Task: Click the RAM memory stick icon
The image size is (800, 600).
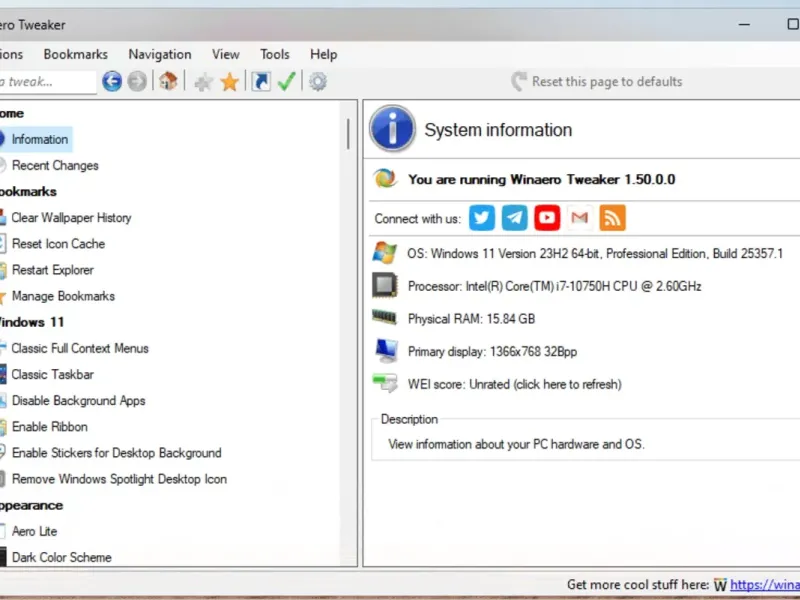Action: 385,317
